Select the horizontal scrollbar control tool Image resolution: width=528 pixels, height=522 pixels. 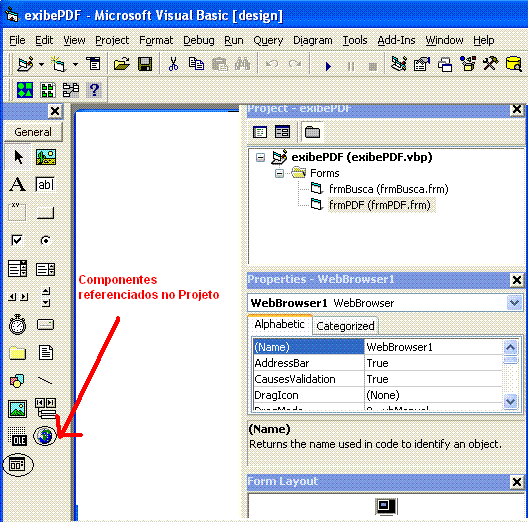pyautogui.click(x=18, y=297)
